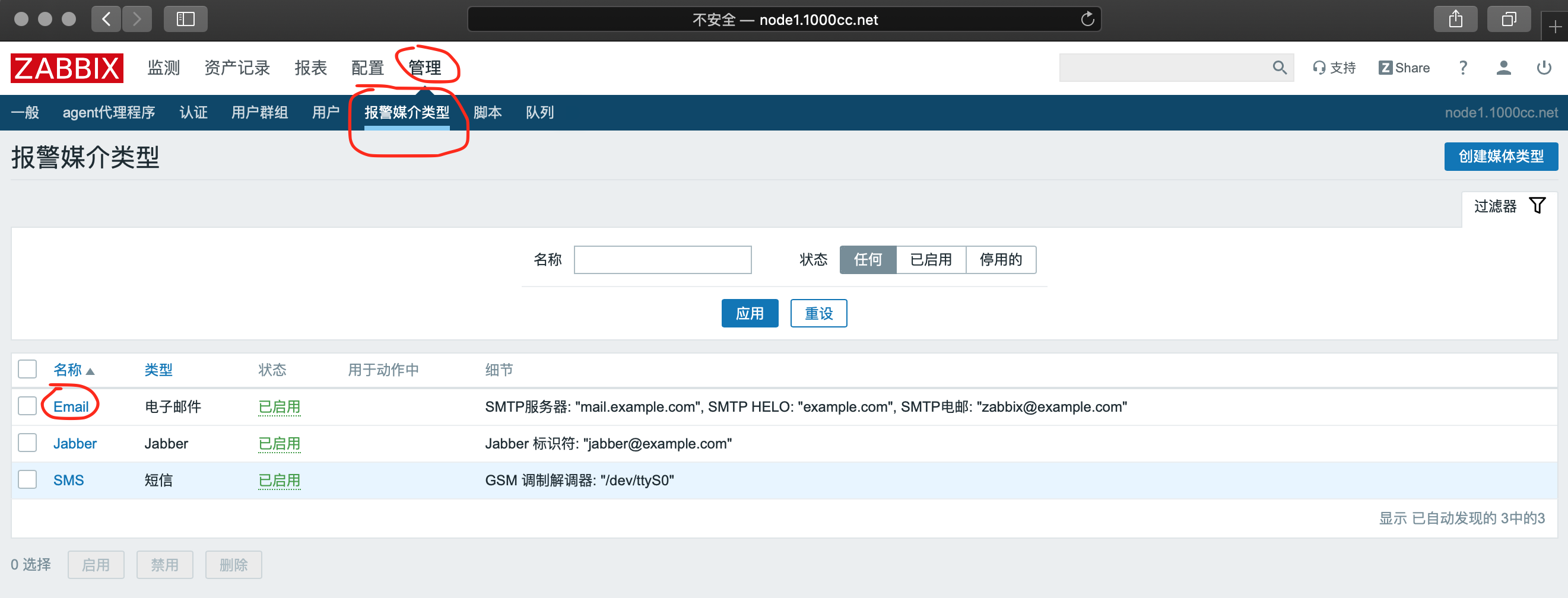Open the user profile icon
The width and height of the screenshot is (1568, 598).
[x=1503, y=68]
